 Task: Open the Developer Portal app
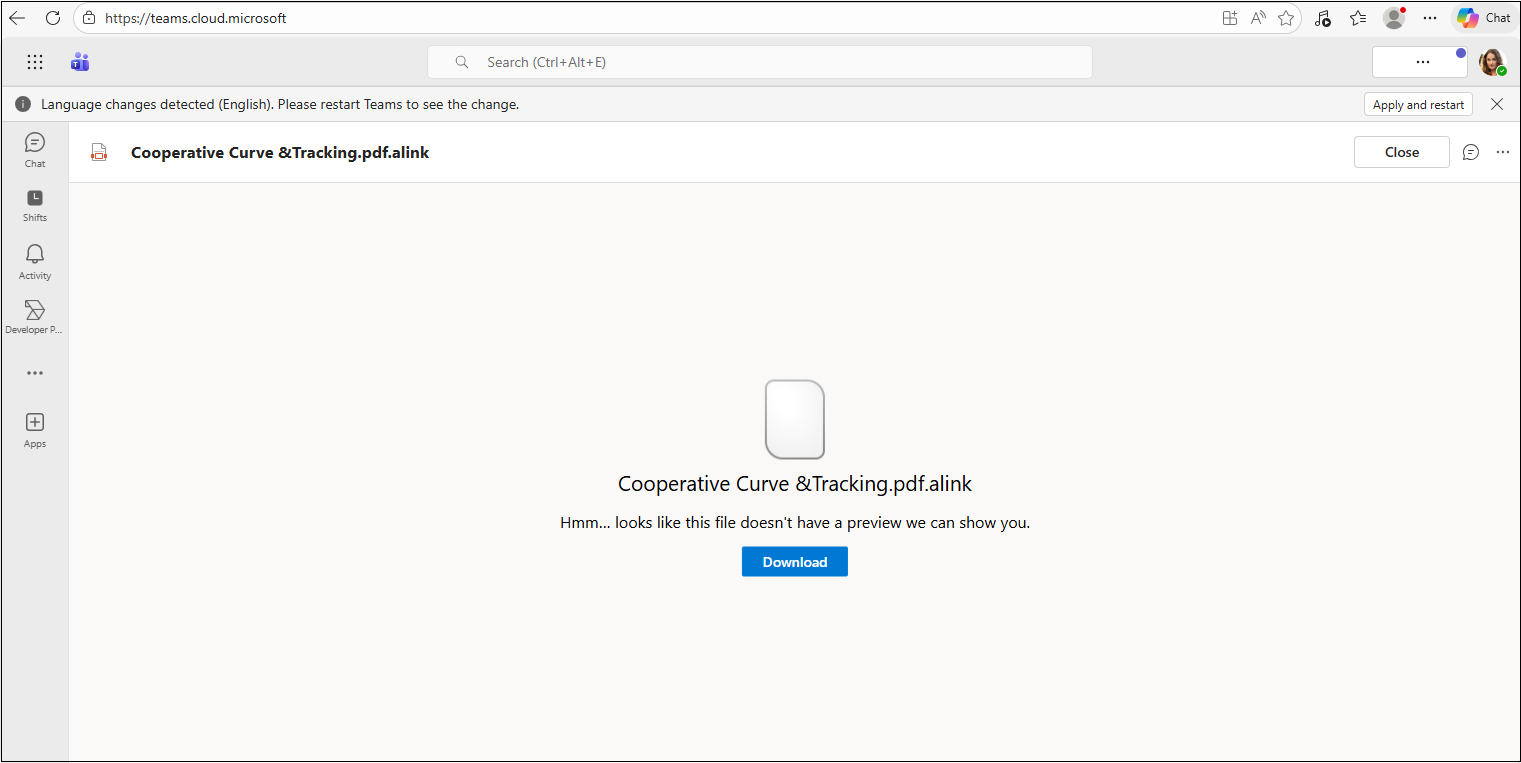35,316
